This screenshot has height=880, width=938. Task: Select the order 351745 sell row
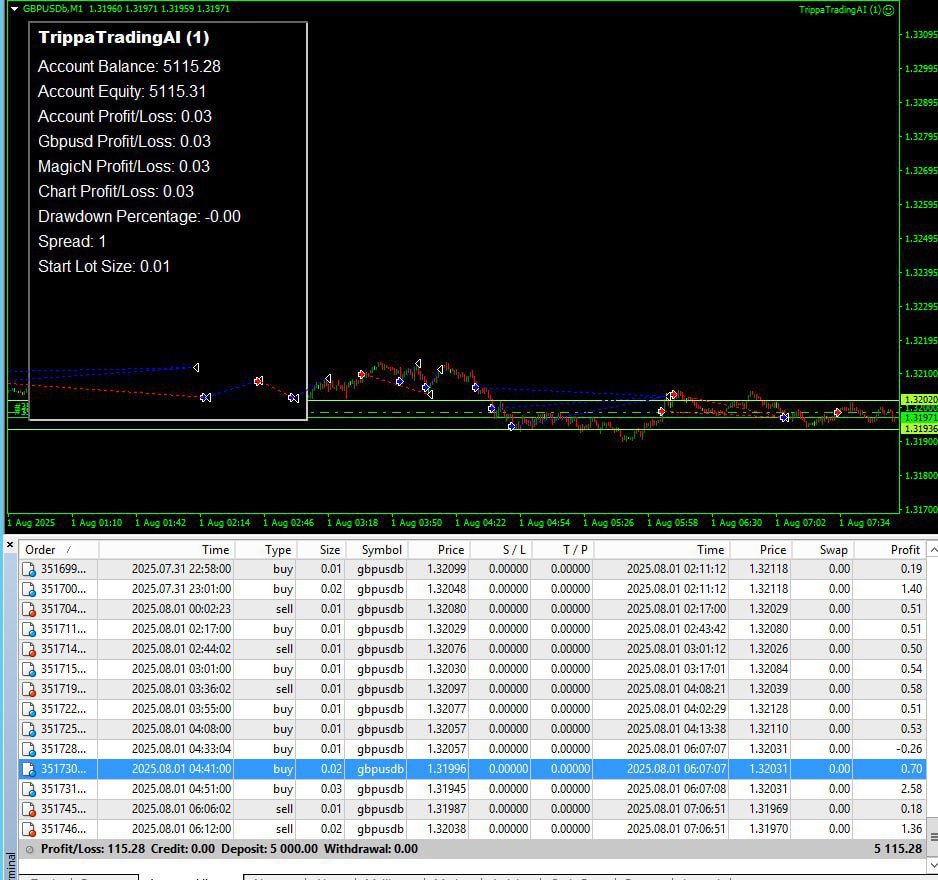(472, 809)
